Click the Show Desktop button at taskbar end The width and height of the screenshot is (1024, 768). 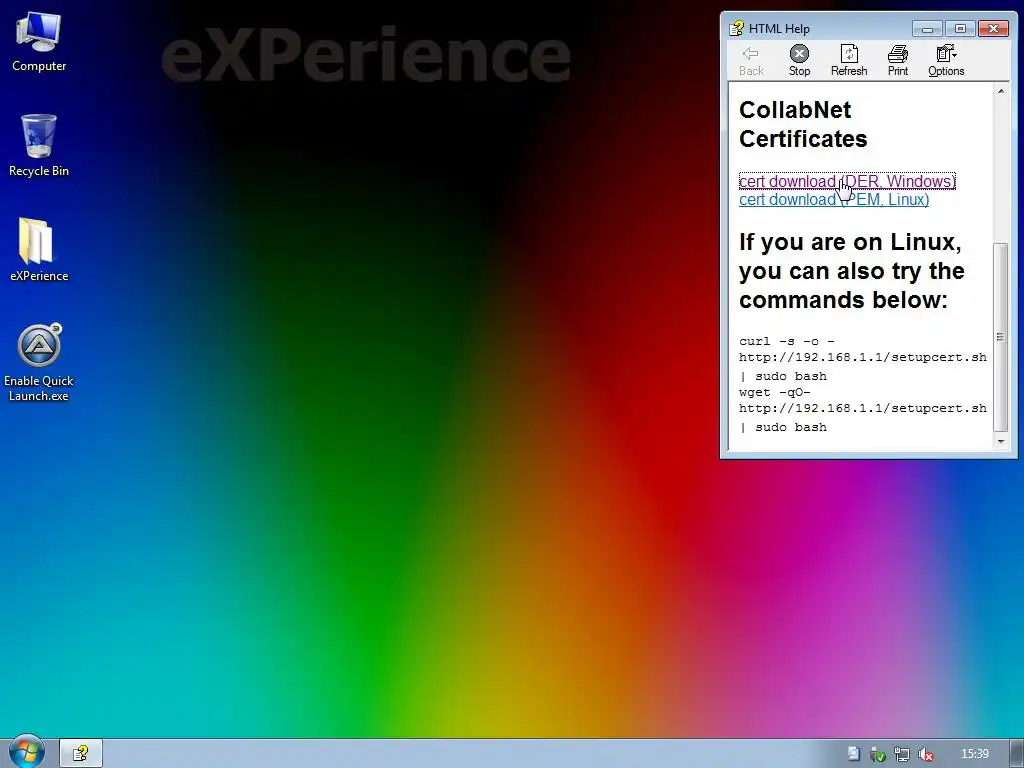click(x=1017, y=754)
